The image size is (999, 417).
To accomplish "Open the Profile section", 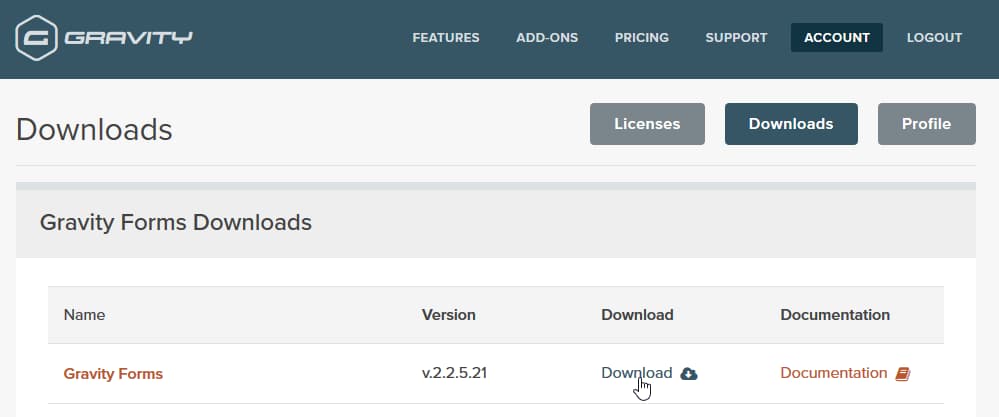I will point(927,124).
